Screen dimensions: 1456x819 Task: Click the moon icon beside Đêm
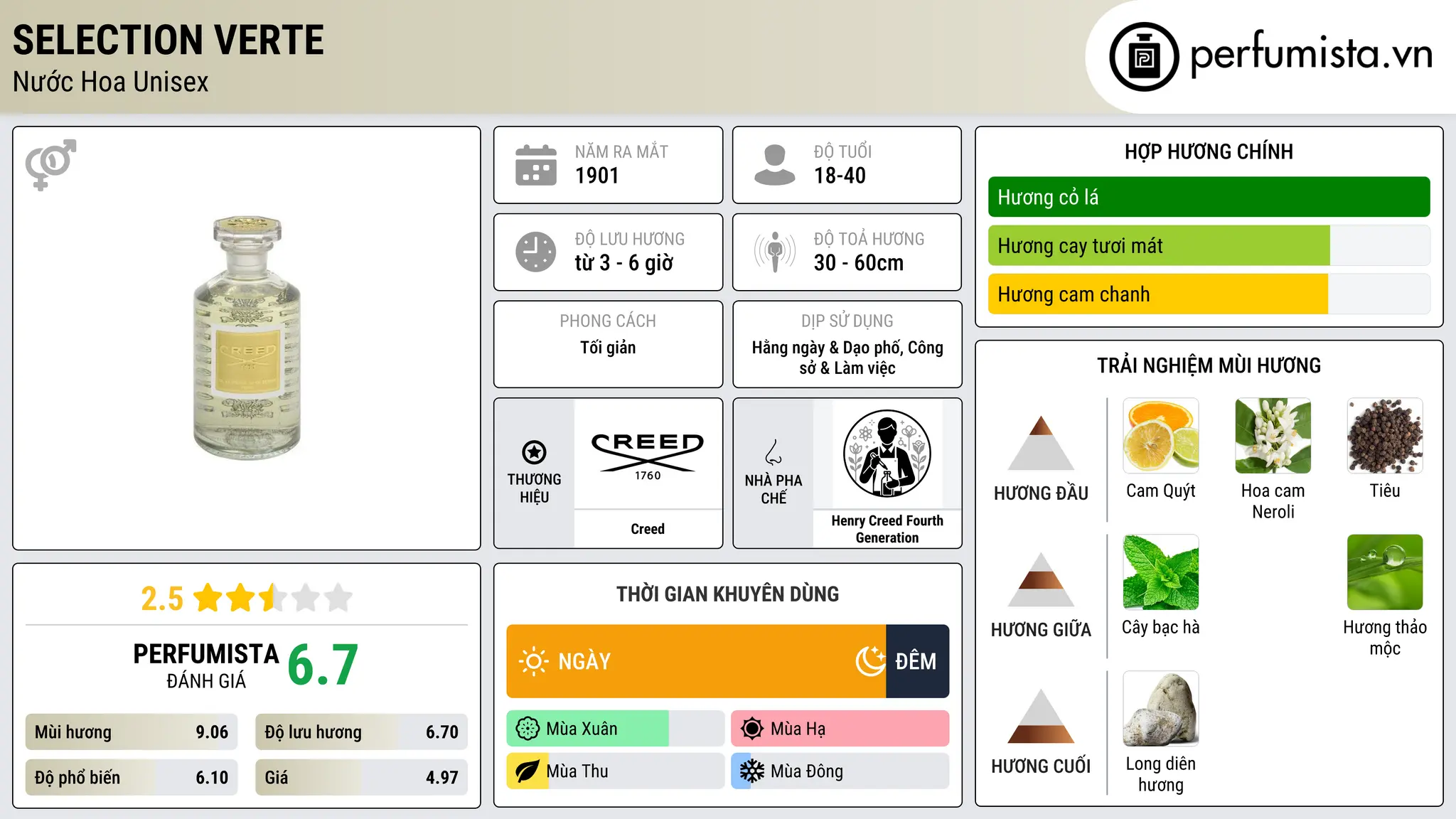[x=870, y=661]
